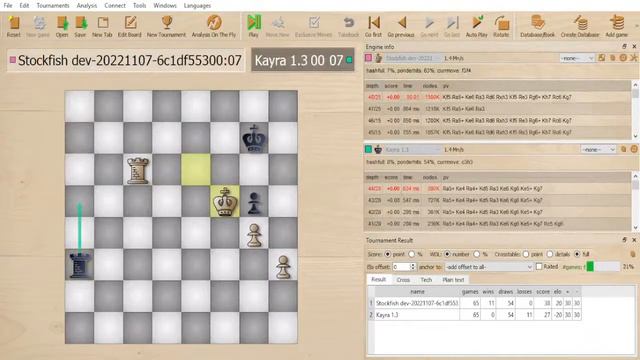Click the Elo offset input field
The width and height of the screenshot is (640, 360).
click(x=400, y=267)
